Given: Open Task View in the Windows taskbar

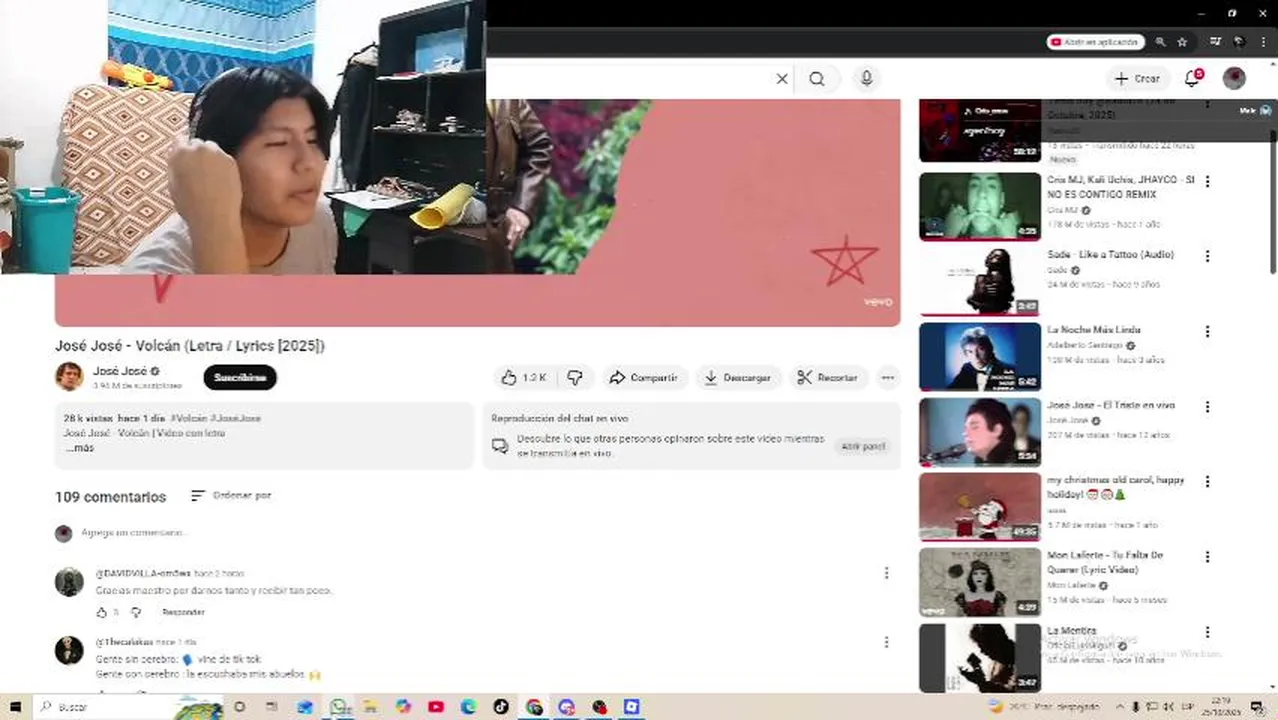Looking at the screenshot, I should 272,707.
